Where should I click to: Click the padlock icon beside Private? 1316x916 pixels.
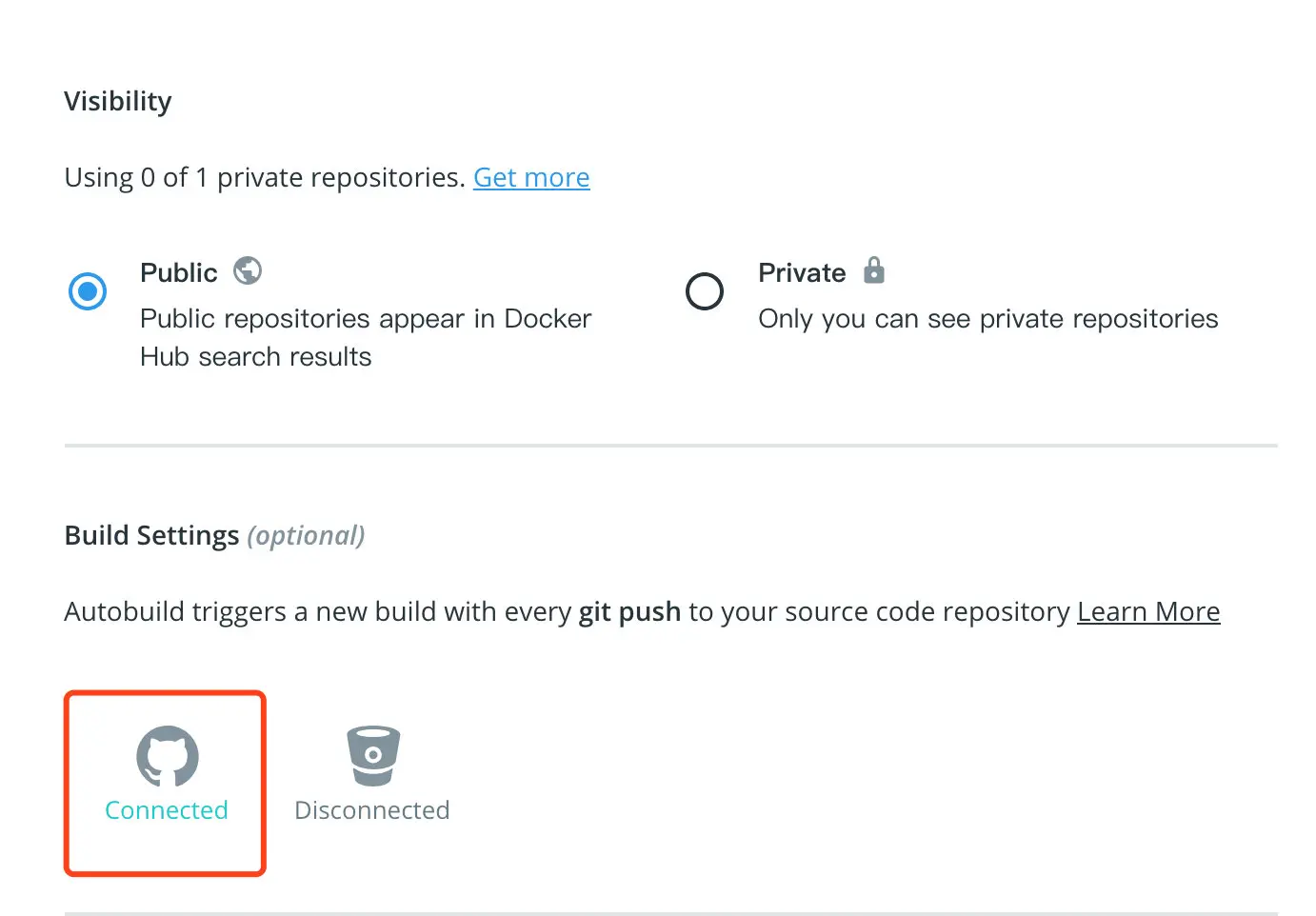(x=873, y=270)
